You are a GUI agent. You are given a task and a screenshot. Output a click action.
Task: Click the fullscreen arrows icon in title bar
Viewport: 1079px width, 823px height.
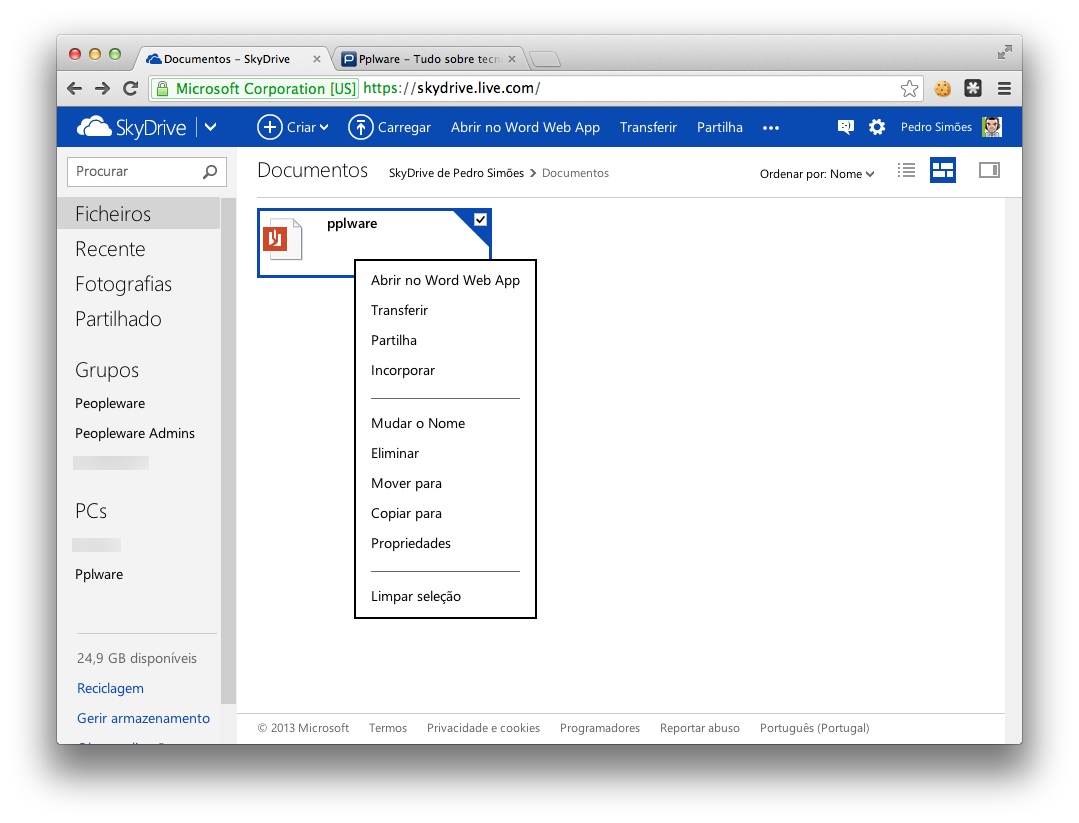pyautogui.click(x=1005, y=52)
